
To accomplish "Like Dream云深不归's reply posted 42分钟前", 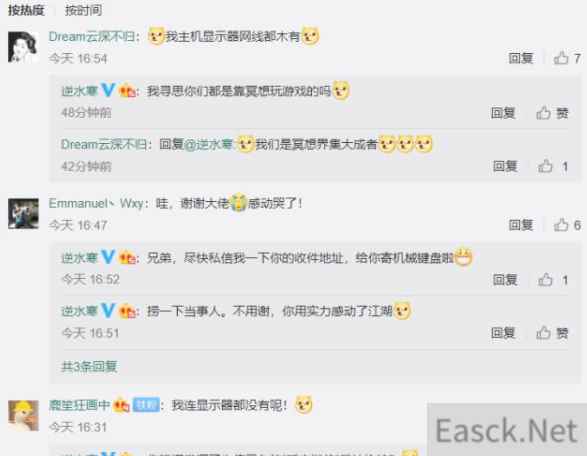I will point(553,166).
